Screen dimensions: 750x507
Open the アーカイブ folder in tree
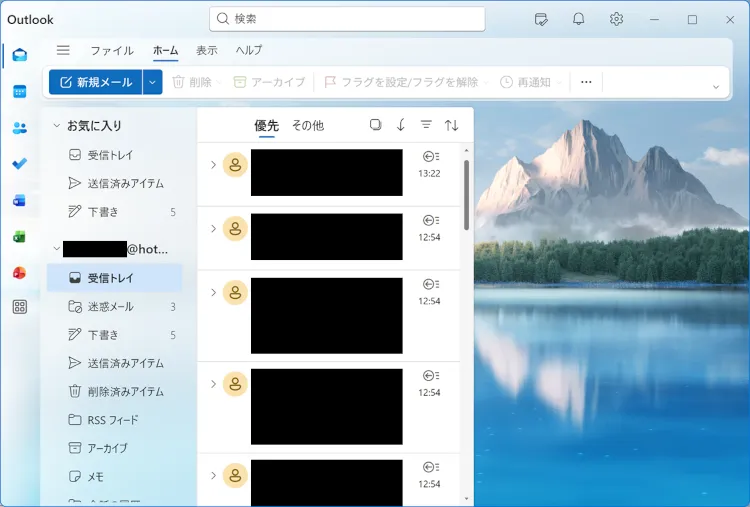tap(115, 448)
